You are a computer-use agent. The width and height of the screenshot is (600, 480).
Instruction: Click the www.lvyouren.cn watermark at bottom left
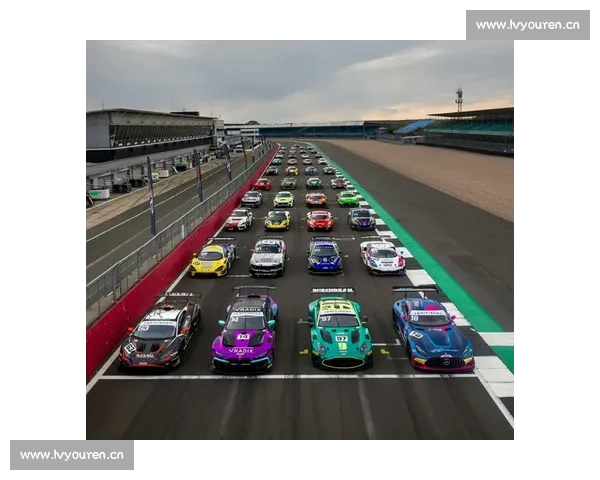pyautogui.click(x=71, y=455)
